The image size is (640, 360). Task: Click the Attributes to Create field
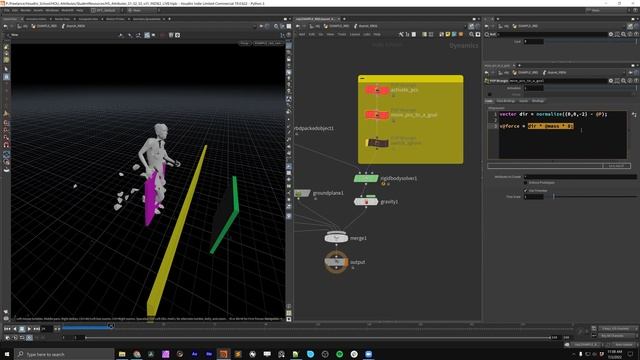tap(580, 177)
